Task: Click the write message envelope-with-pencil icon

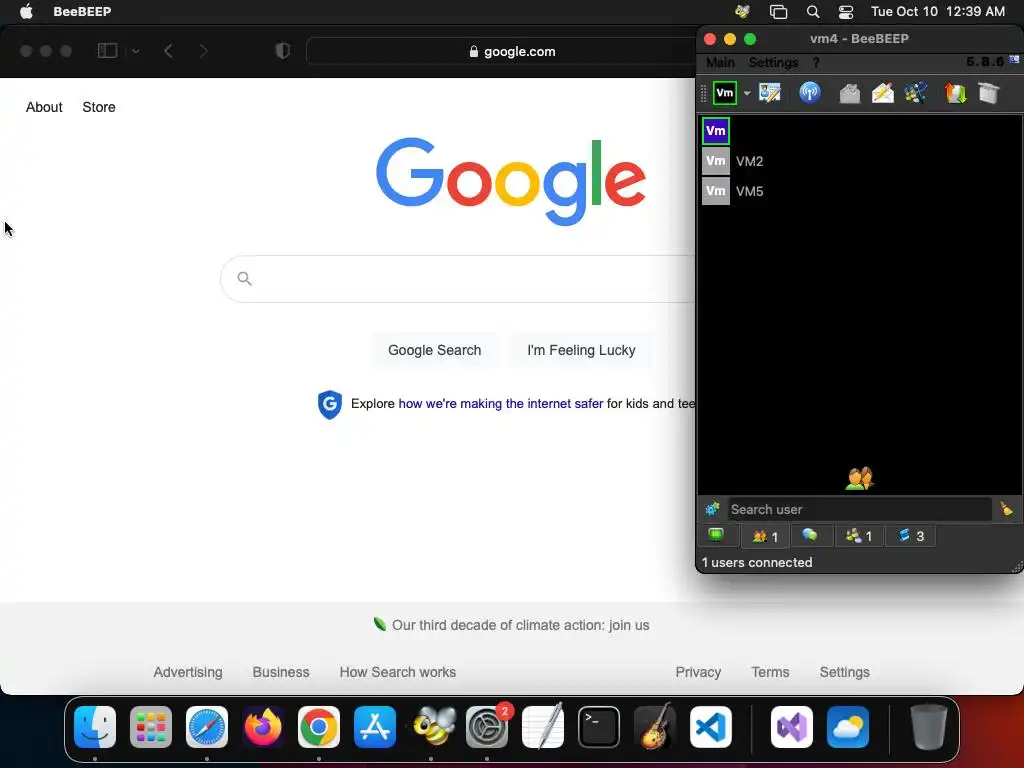Action: (x=882, y=93)
